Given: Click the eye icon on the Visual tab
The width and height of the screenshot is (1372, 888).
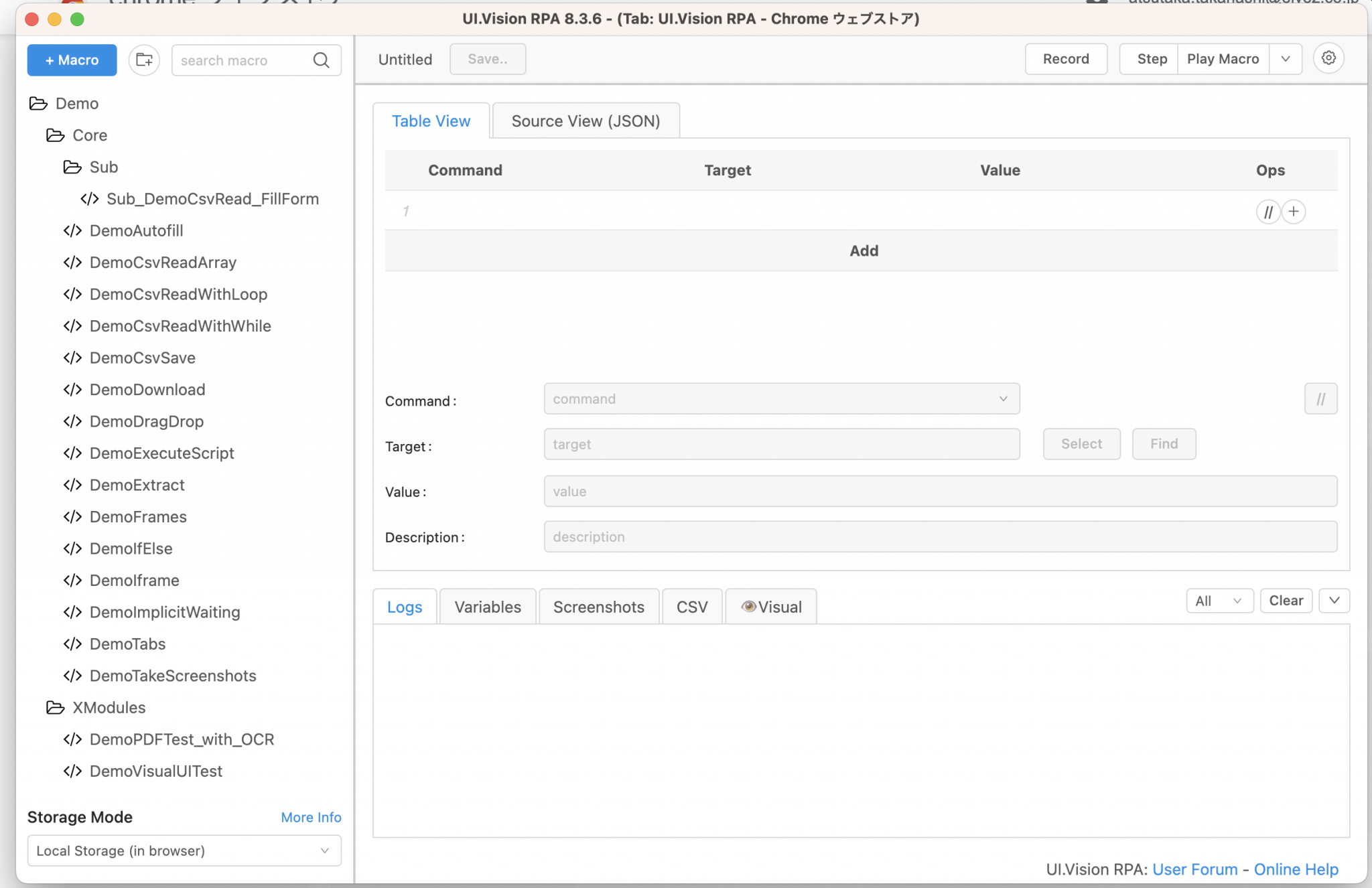Looking at the screenshot, I should (x=750, y=606).
